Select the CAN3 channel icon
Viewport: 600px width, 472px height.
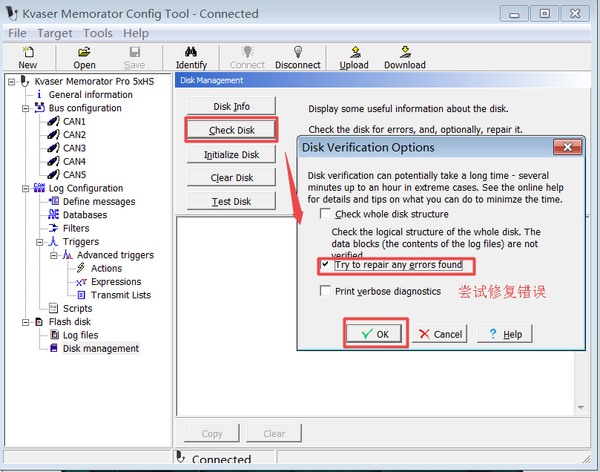tap(53, 148)
